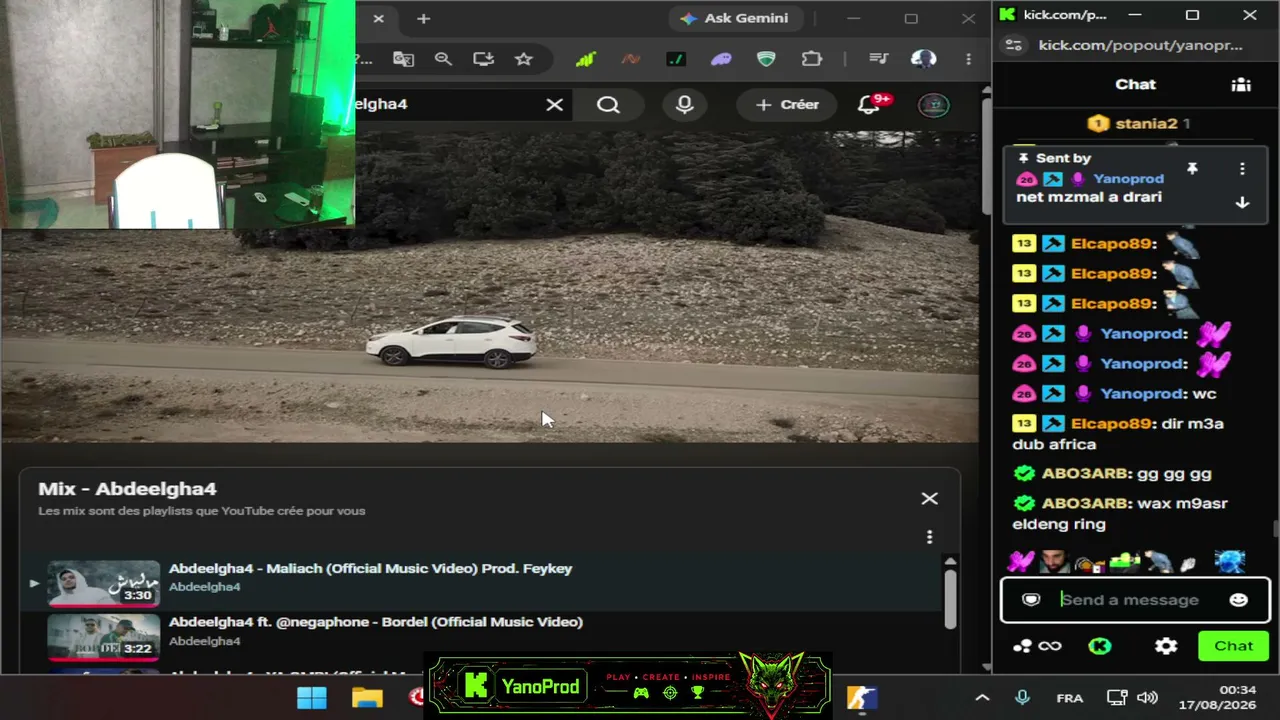Open the pinned message three-dot menu
The image size is (1280, 720).
(x=1242, y=169)
